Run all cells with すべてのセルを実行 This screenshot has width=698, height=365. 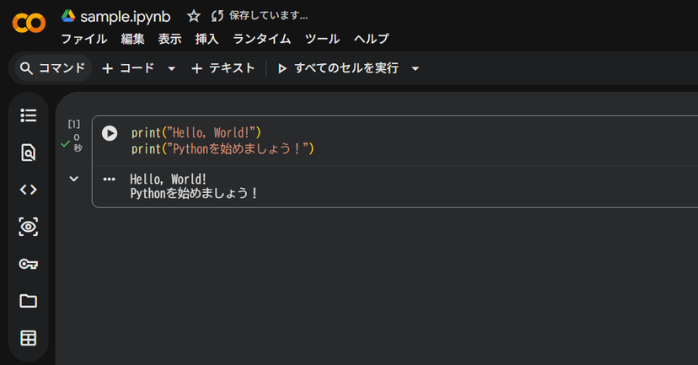pyautogui.click(x=338, y=68)
